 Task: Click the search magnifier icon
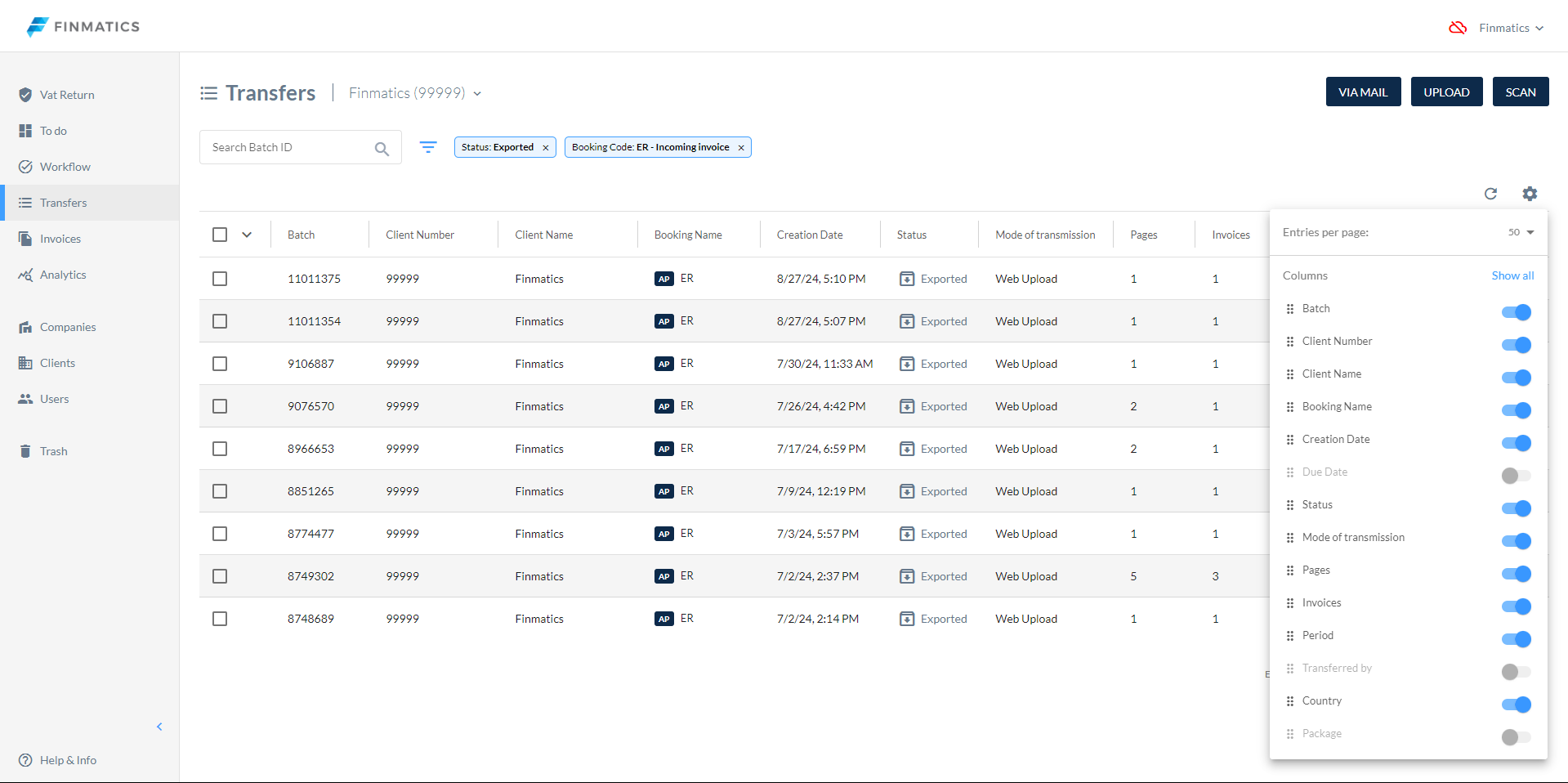click(382, 149)
